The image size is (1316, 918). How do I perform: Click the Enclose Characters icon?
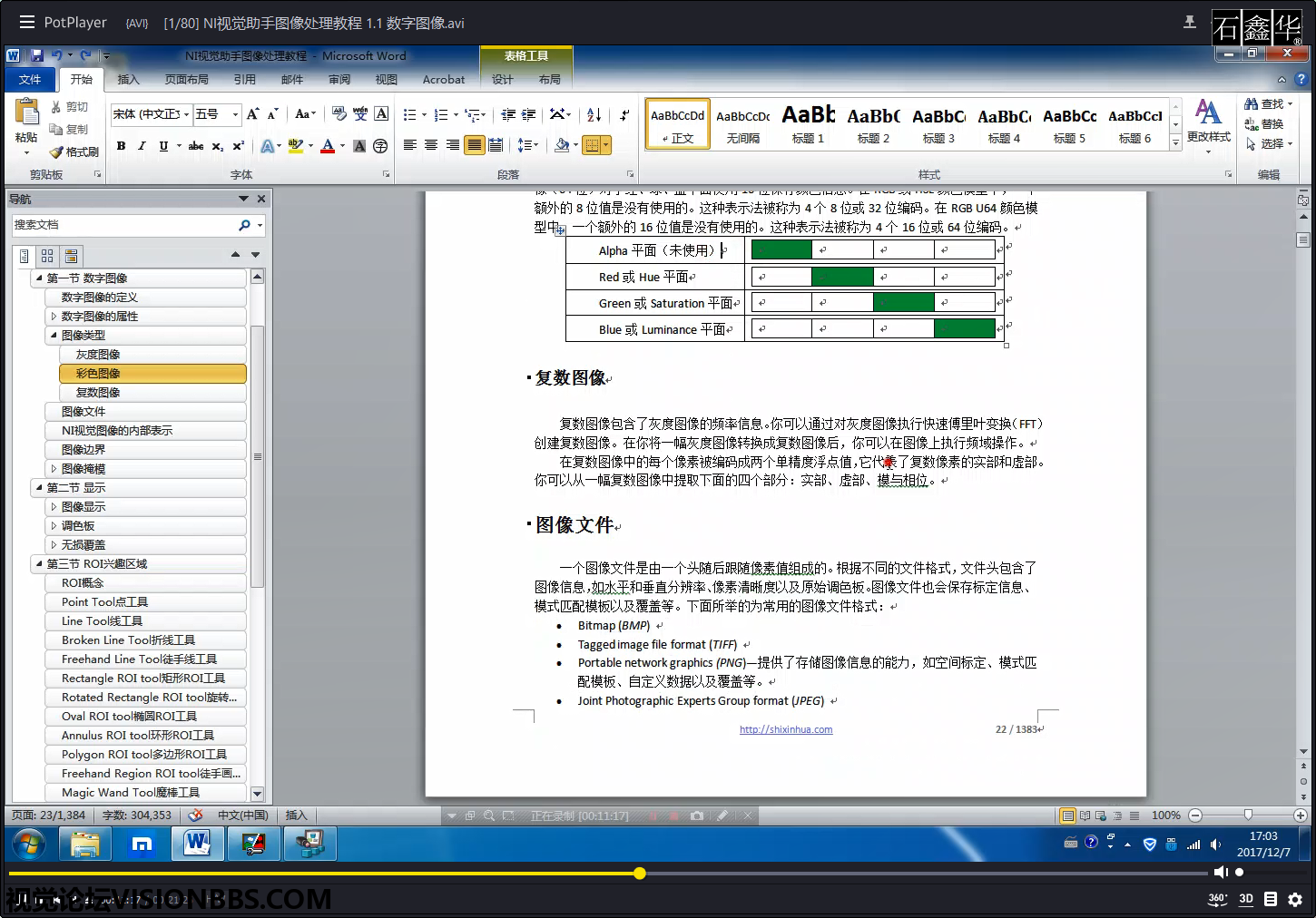[x=380, y=146]
